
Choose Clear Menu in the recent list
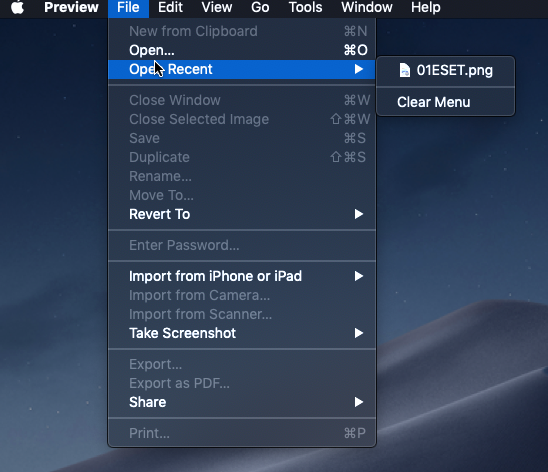pos(446,102)
